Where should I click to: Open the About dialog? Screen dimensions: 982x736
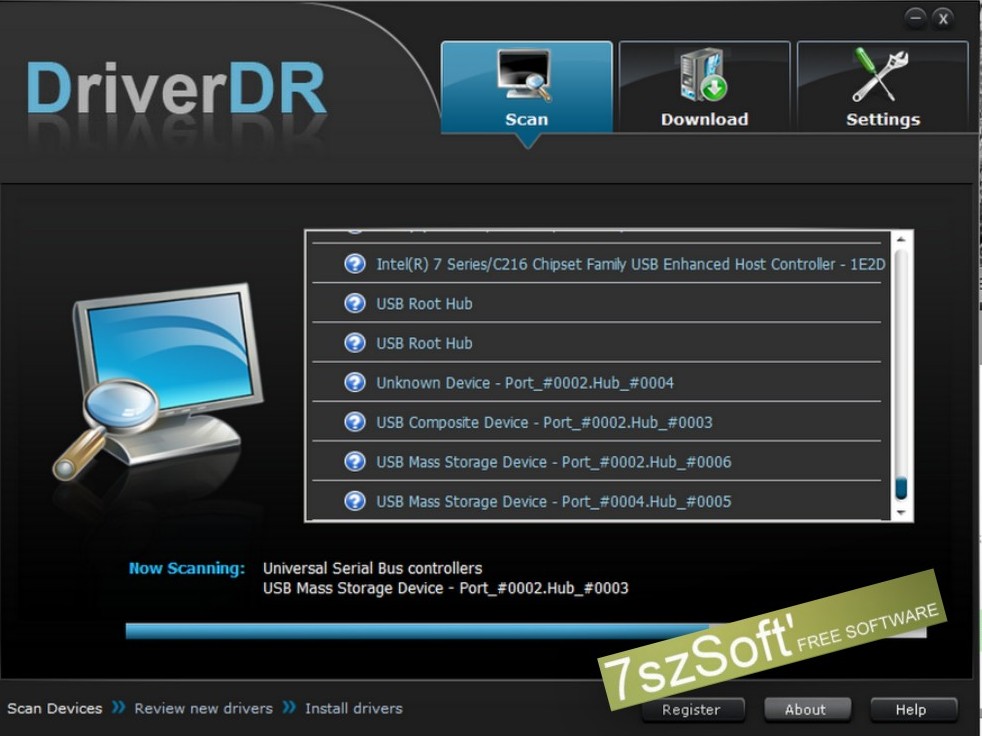[807, 709]
